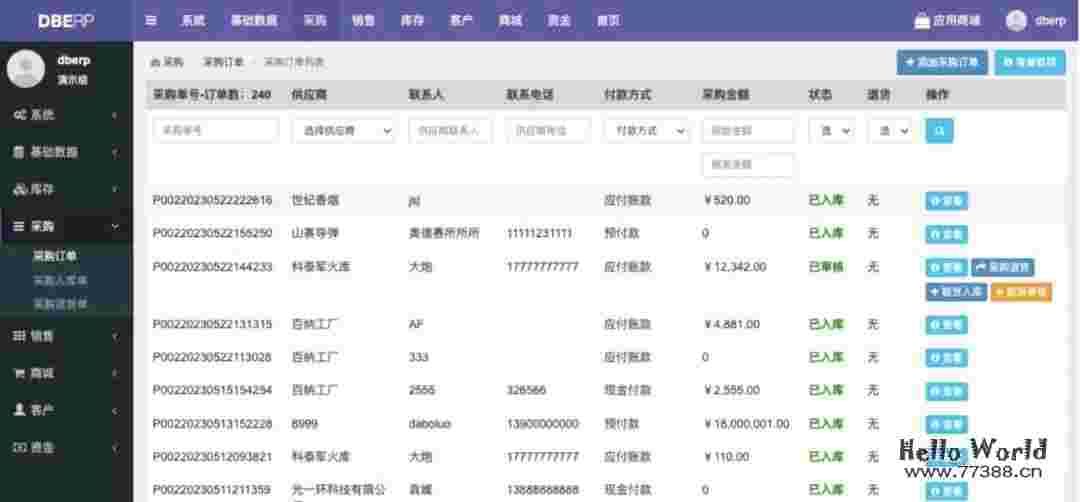The width and height of the screenshot is (1080, 502).
Task: Click order number P00220230522222616
Action: point(212,200)
